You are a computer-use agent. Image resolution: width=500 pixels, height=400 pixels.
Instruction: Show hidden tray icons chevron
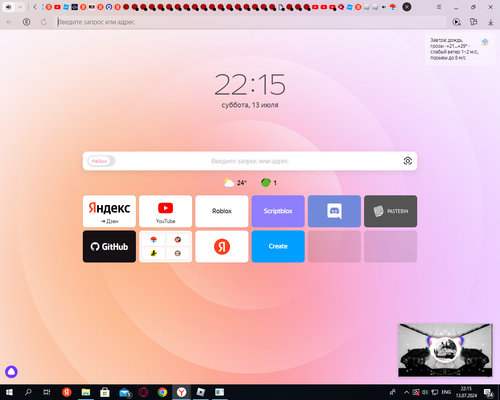tap(406, 392)
